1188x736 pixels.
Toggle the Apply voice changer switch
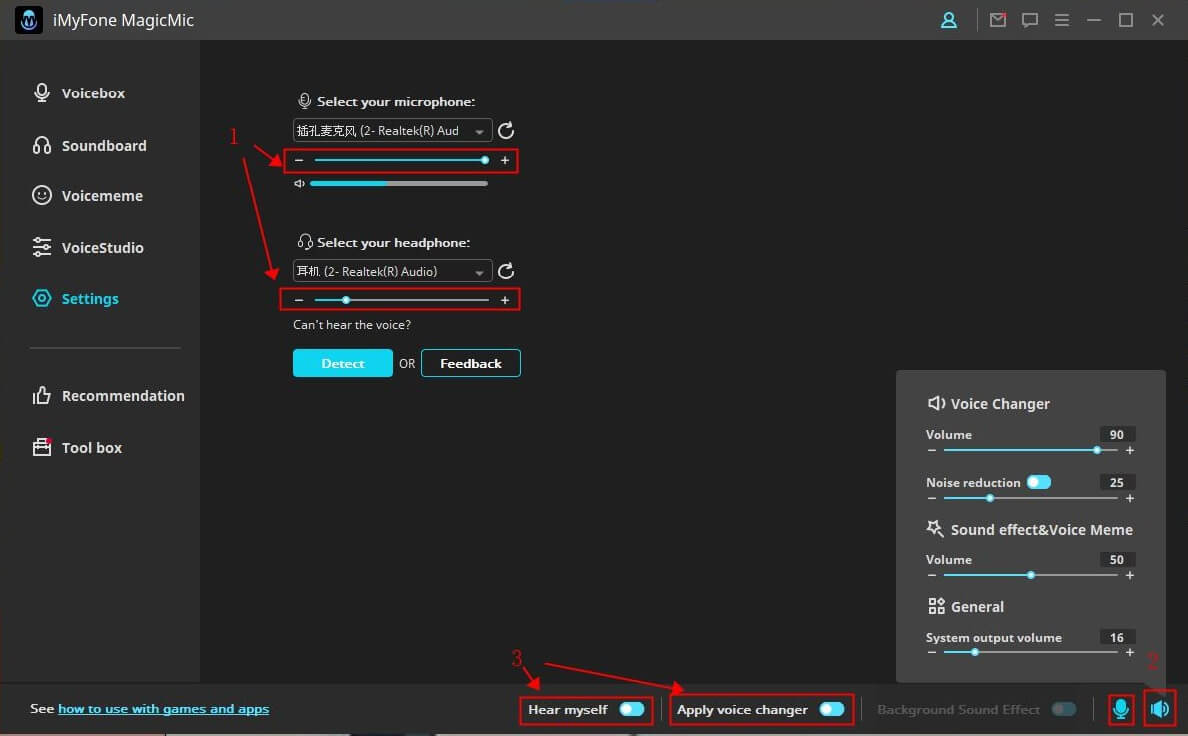coord(832,709)
